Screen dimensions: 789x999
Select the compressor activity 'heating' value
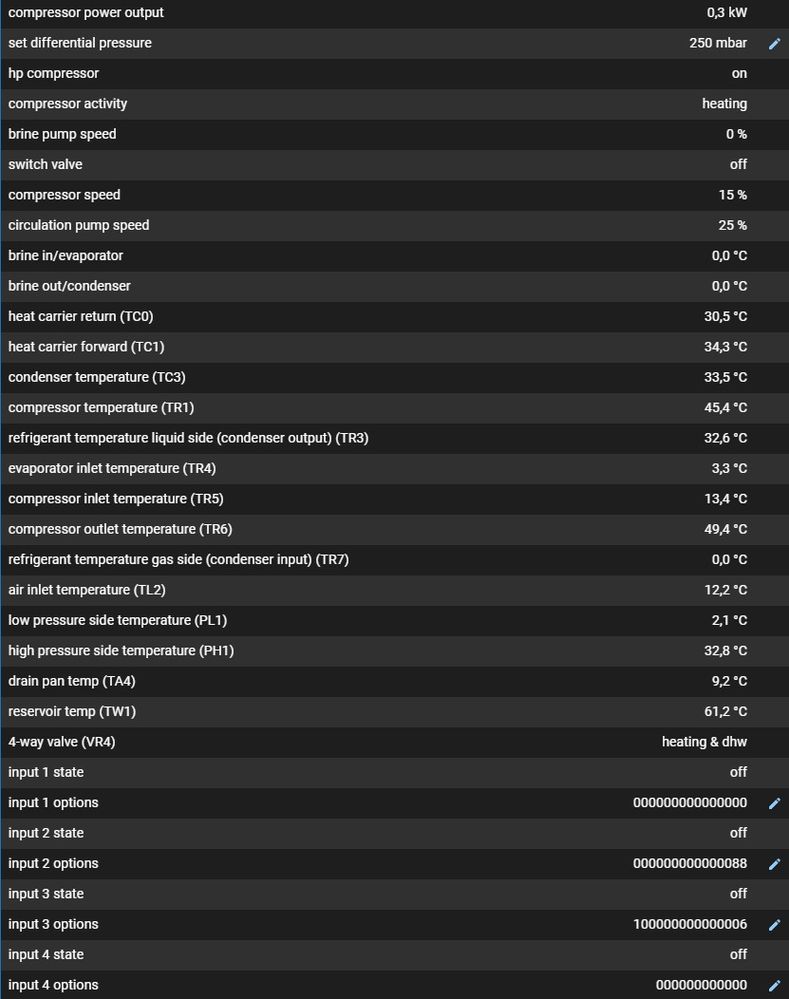(x=724, y=104)
